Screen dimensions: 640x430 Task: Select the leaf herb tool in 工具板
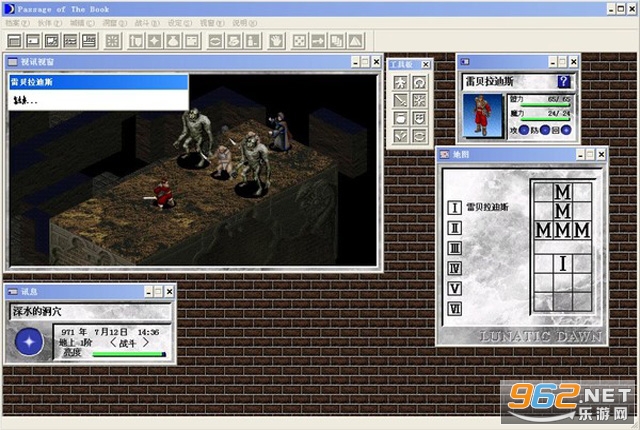click(x=400, y=136)
